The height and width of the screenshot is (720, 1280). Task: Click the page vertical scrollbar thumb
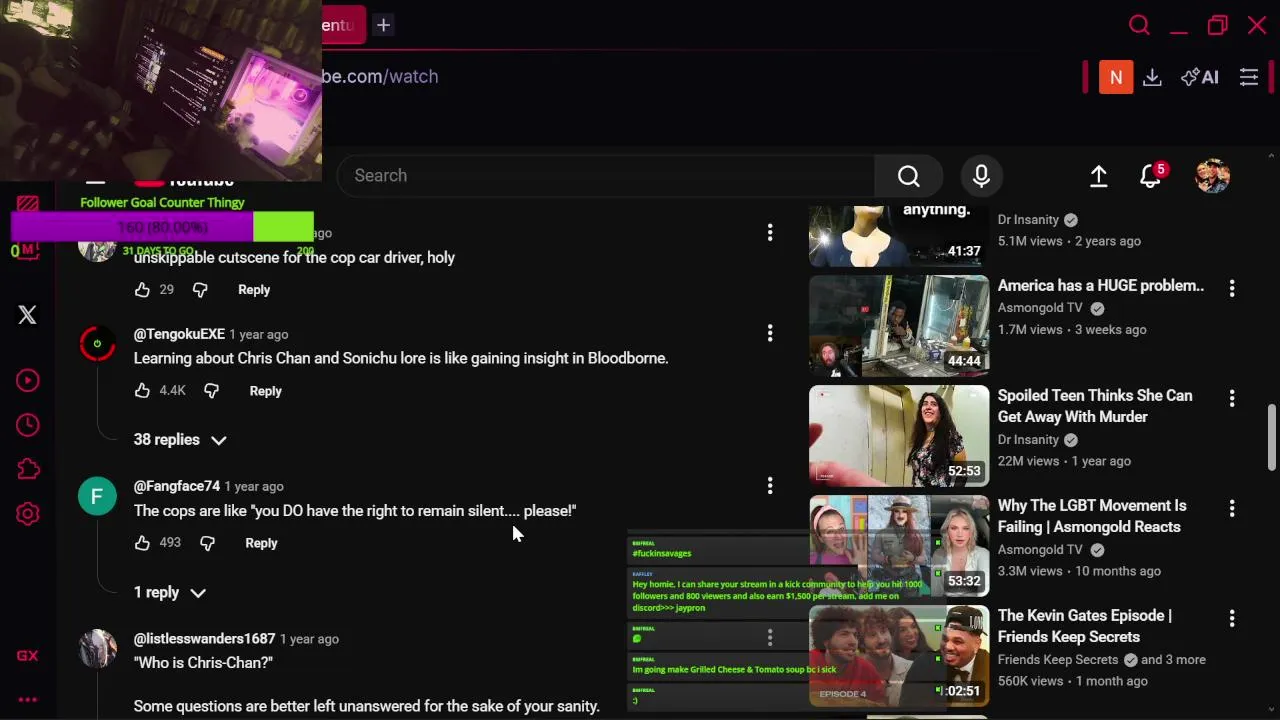(1271, 437)
